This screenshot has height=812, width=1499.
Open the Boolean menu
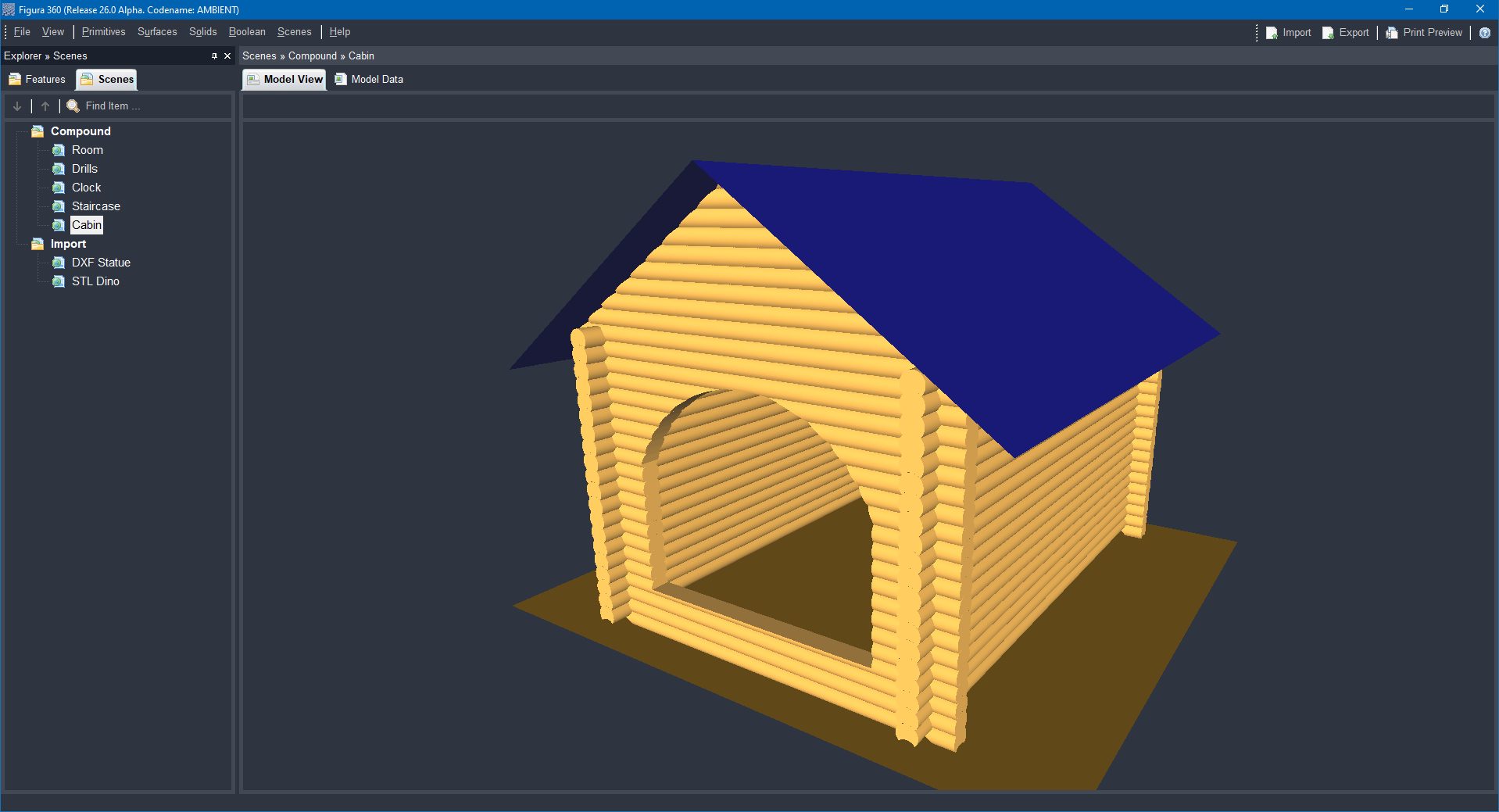tap(246, 31)
